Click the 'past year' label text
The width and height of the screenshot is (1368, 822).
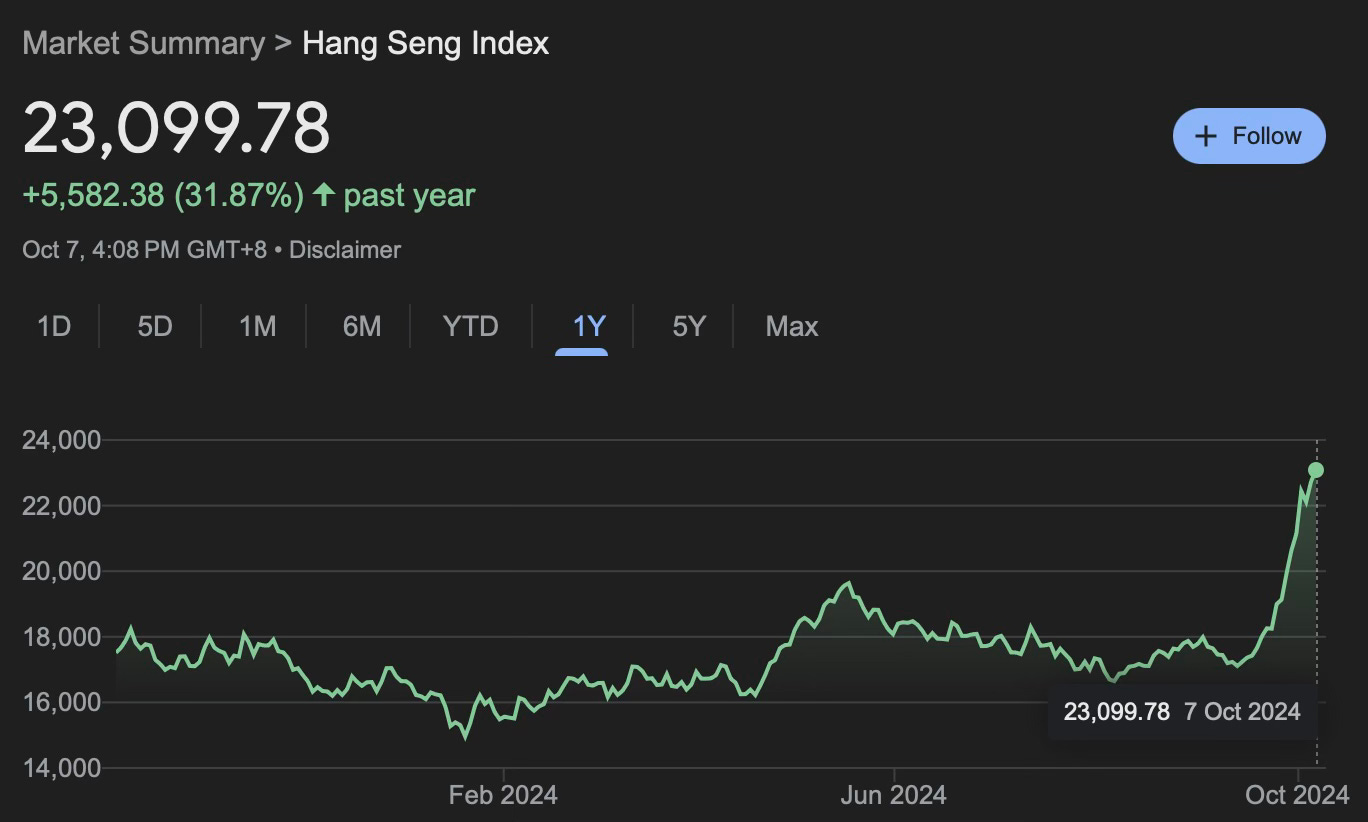[x=409, y=195]
